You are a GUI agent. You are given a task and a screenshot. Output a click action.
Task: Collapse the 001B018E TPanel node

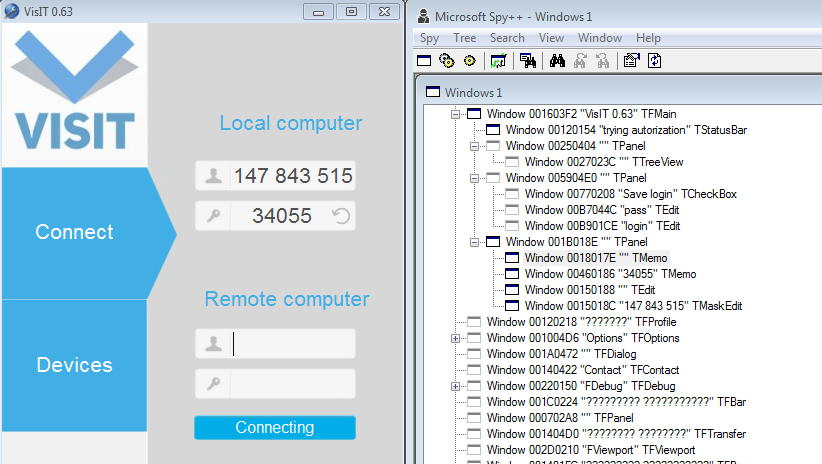475,242
